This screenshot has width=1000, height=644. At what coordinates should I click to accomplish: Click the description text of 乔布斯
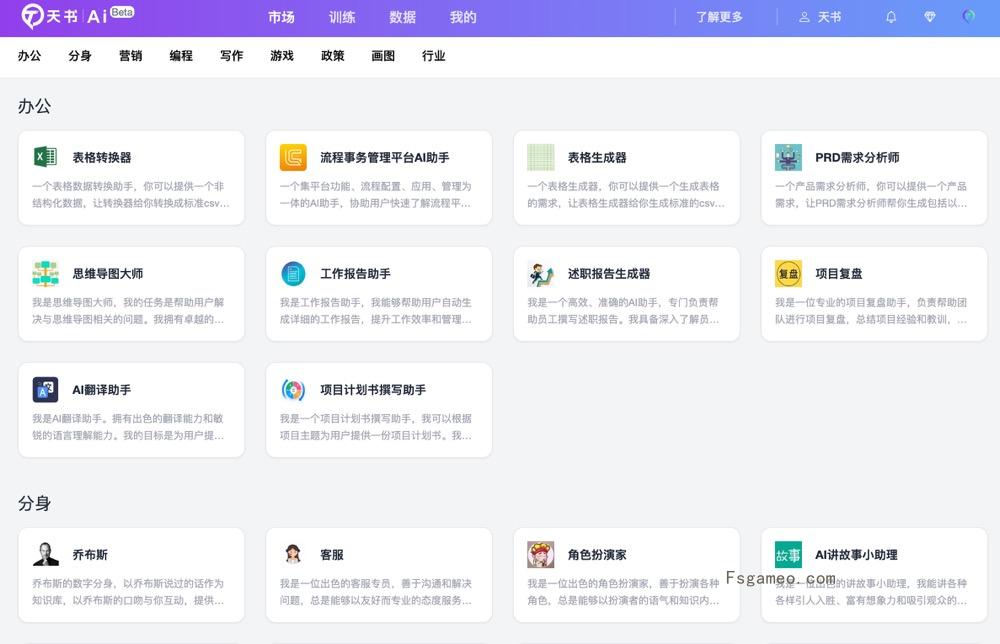128,592
